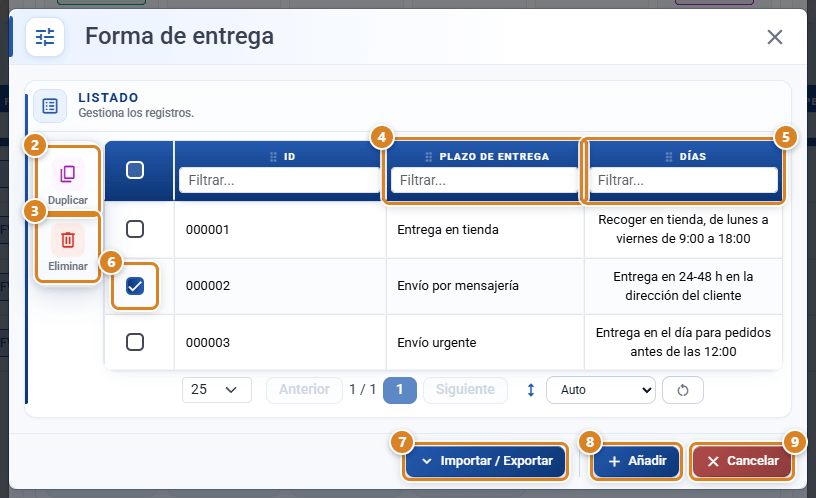The width and height of the screenshot is (816, 498).
Task: Select the cell with ID 000002
Action: tap(280, 286)
